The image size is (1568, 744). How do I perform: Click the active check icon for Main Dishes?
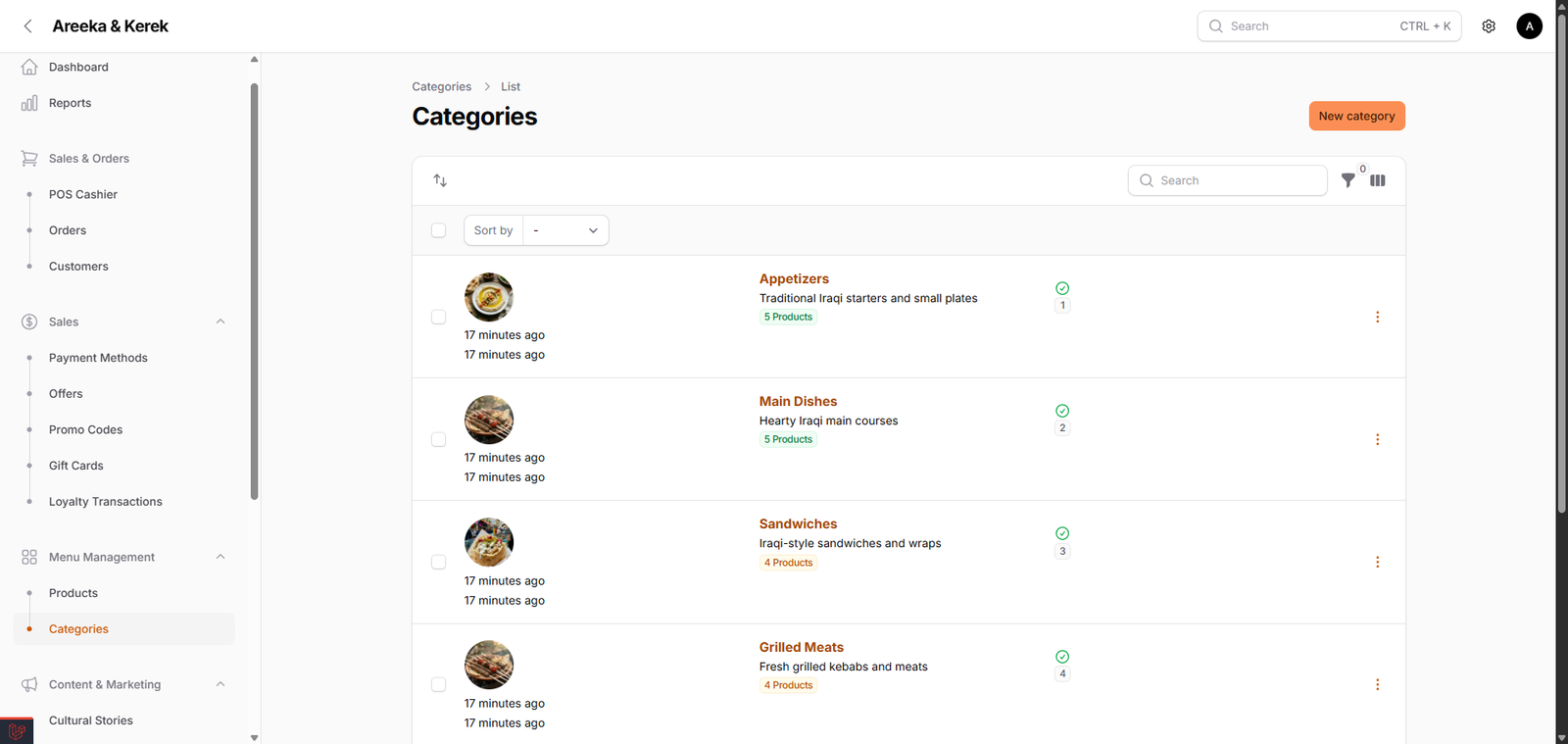click(x=1062, y=411)
